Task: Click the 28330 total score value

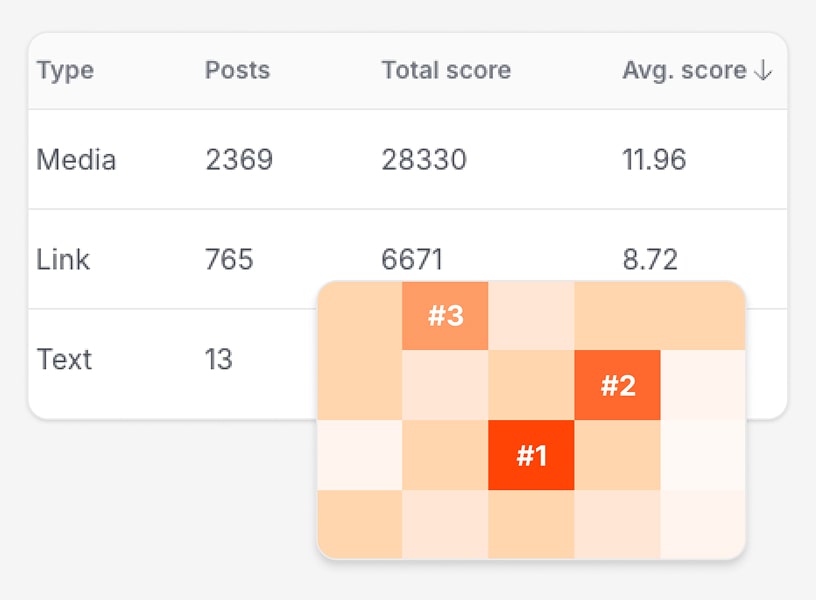Action: 424,160
